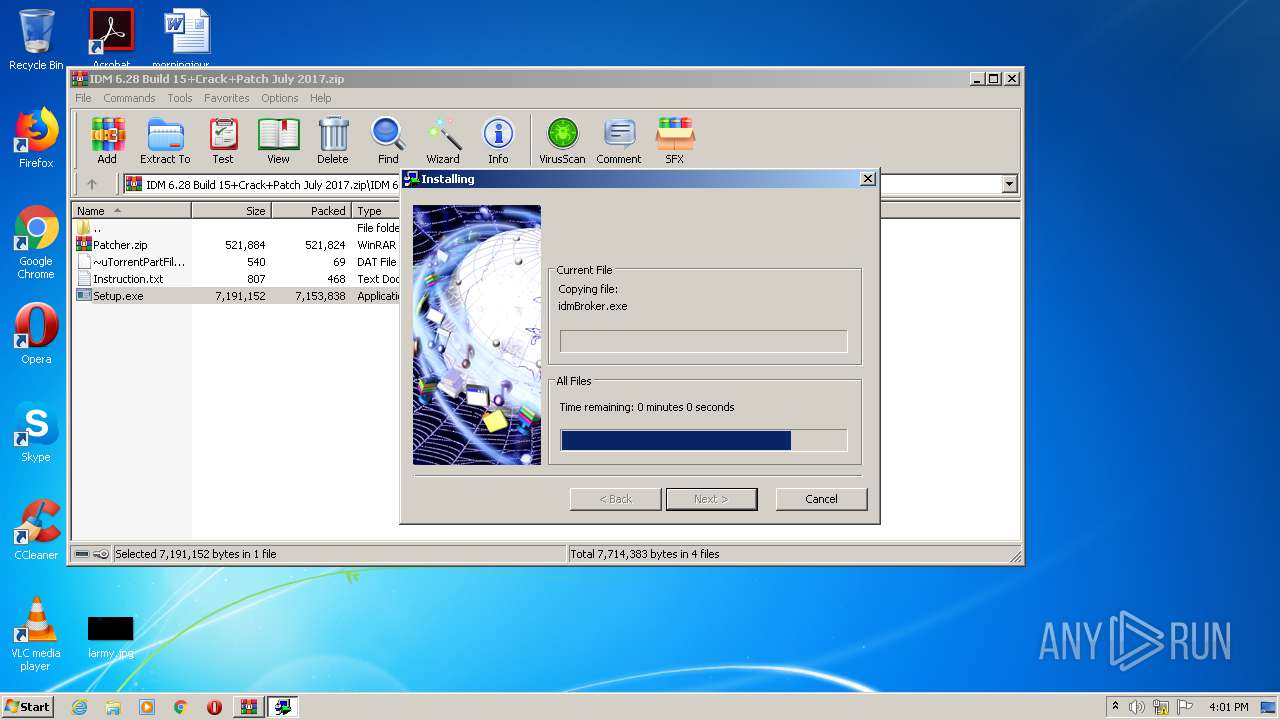Click the disabled Next button
The width and height of the screenshot is (1280, 720).
[x=711, y=499]
